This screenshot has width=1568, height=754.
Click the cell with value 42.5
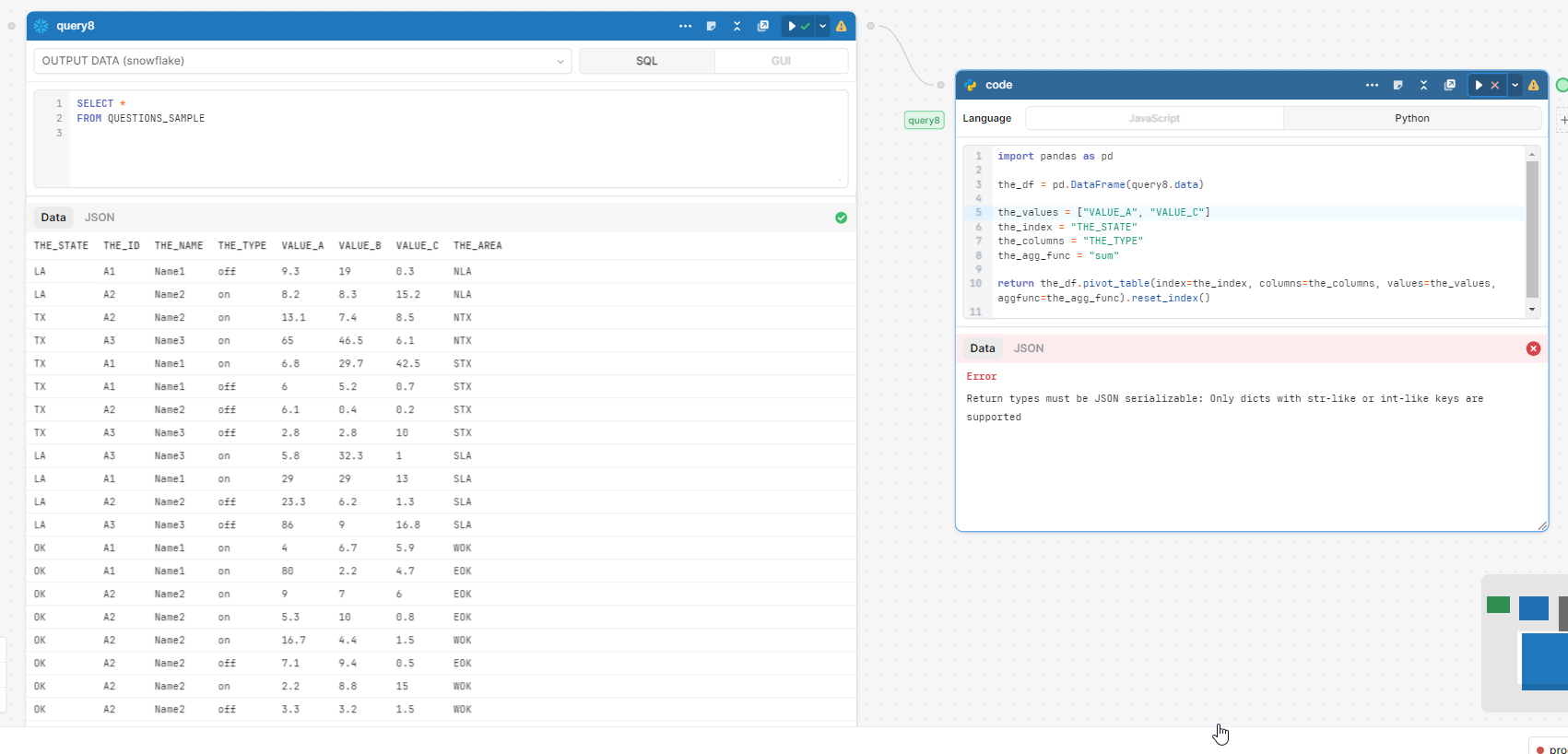pyautogui.click(x=408, y=364)
